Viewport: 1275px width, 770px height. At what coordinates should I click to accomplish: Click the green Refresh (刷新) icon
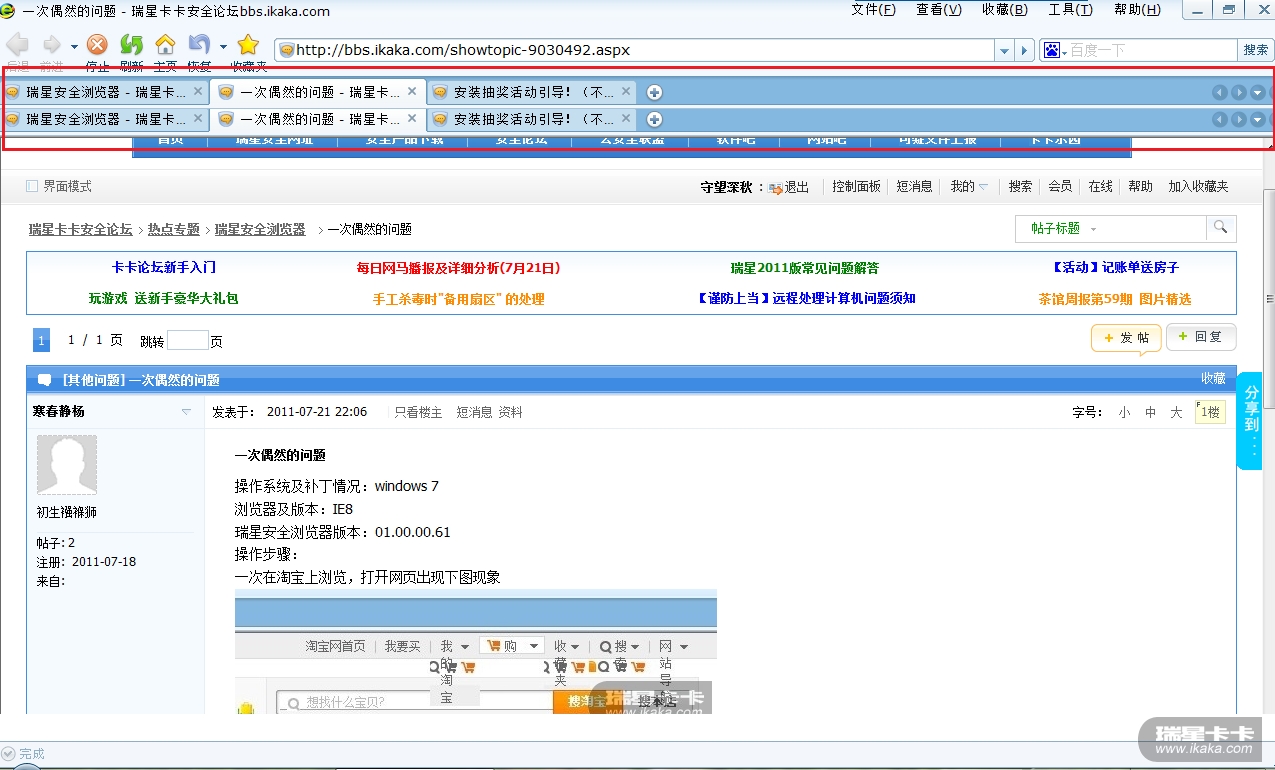pos(131,45)
